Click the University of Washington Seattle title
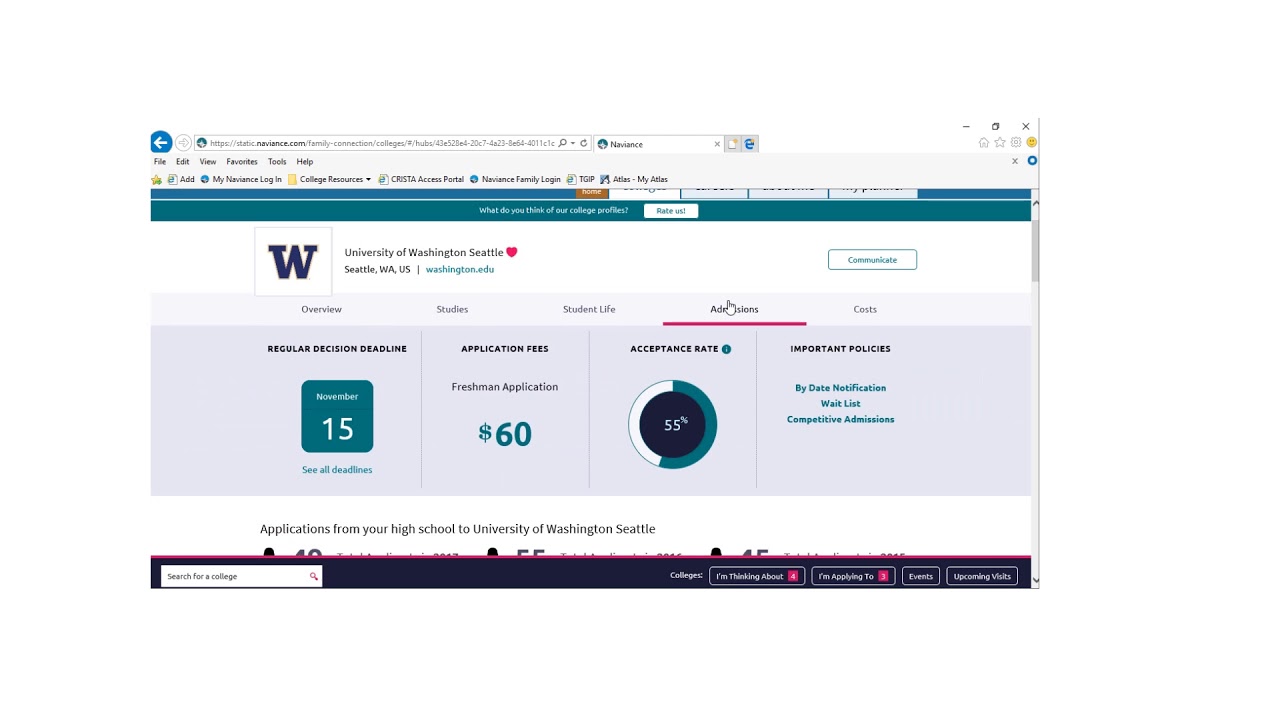Image resolution: width=1280 pixels, height=720 pixels. [x=424, y=253]
